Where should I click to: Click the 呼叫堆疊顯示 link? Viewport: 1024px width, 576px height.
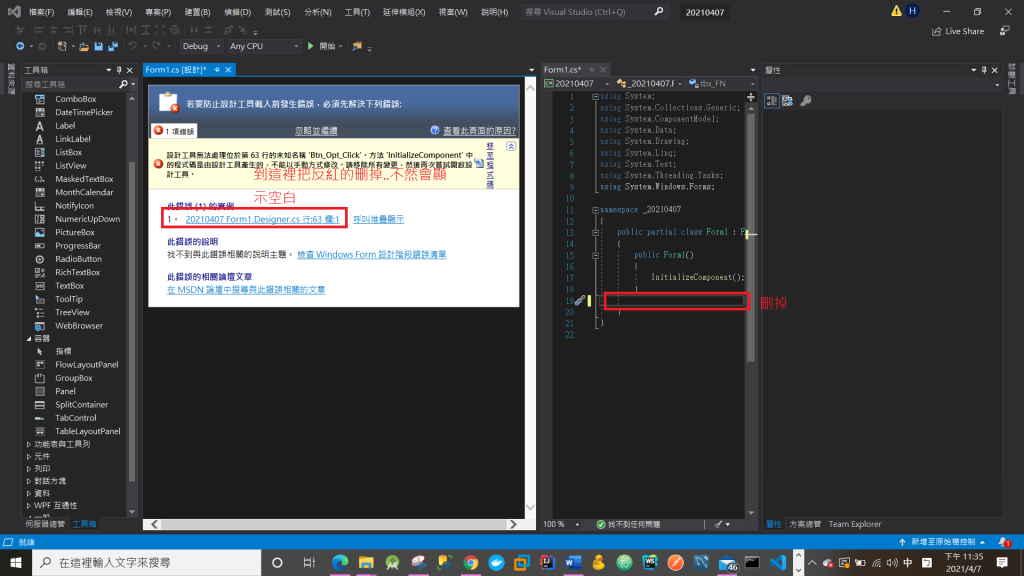pos(378,219)
